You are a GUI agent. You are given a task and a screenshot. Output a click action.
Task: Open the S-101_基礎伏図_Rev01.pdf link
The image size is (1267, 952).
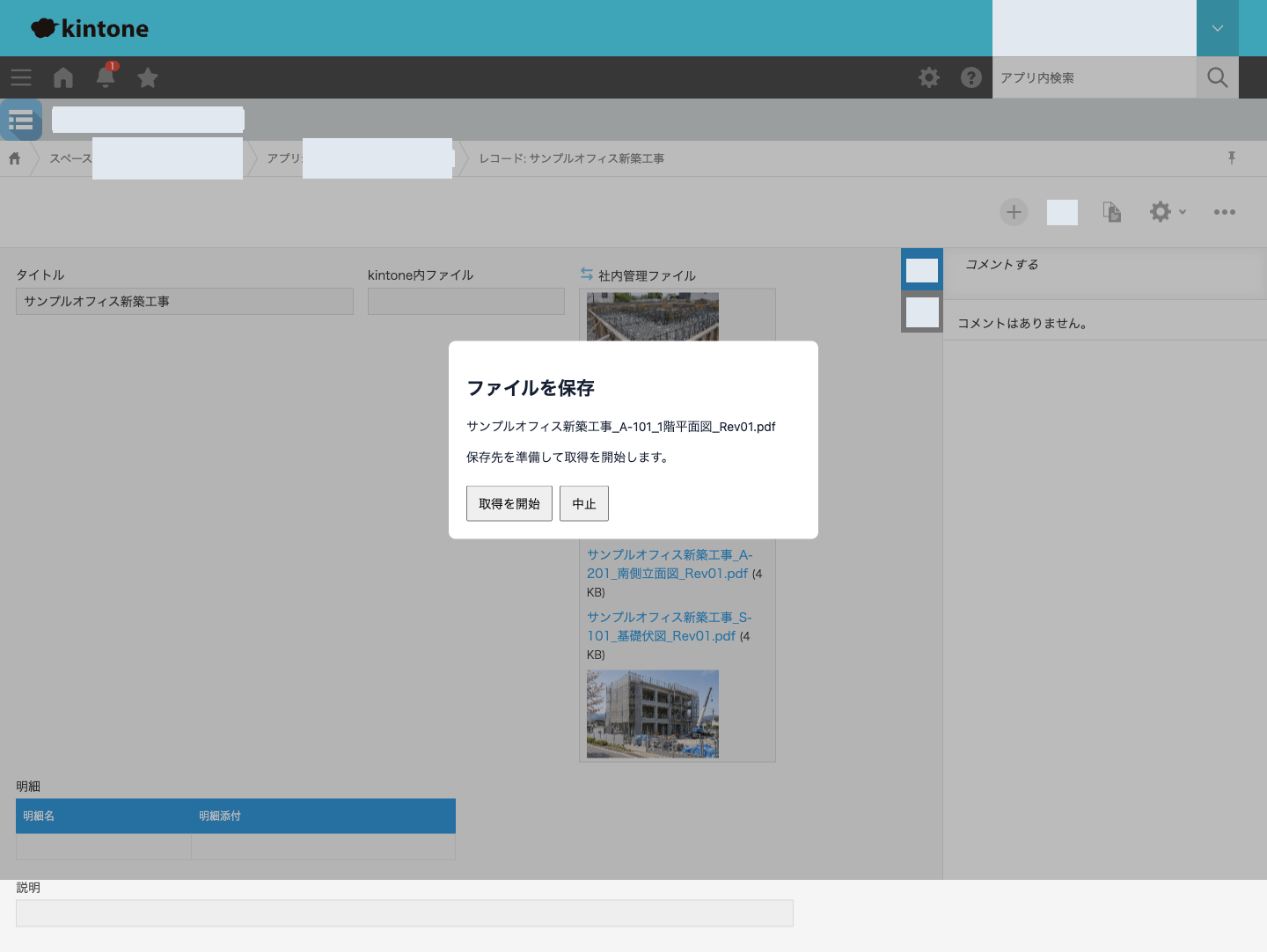point(669,626)
